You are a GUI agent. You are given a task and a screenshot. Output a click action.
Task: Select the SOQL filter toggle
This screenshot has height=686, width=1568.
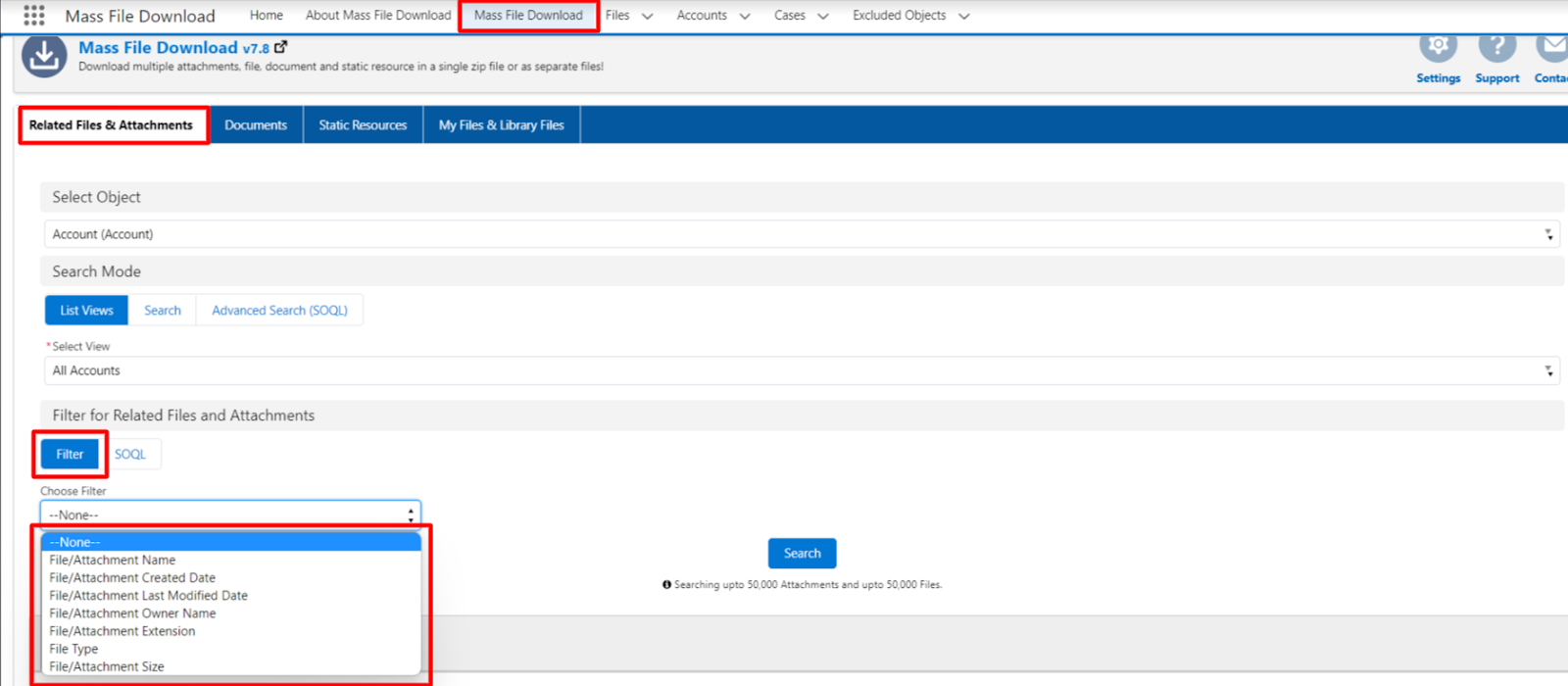pyautogui.click(x=130, y=455)
